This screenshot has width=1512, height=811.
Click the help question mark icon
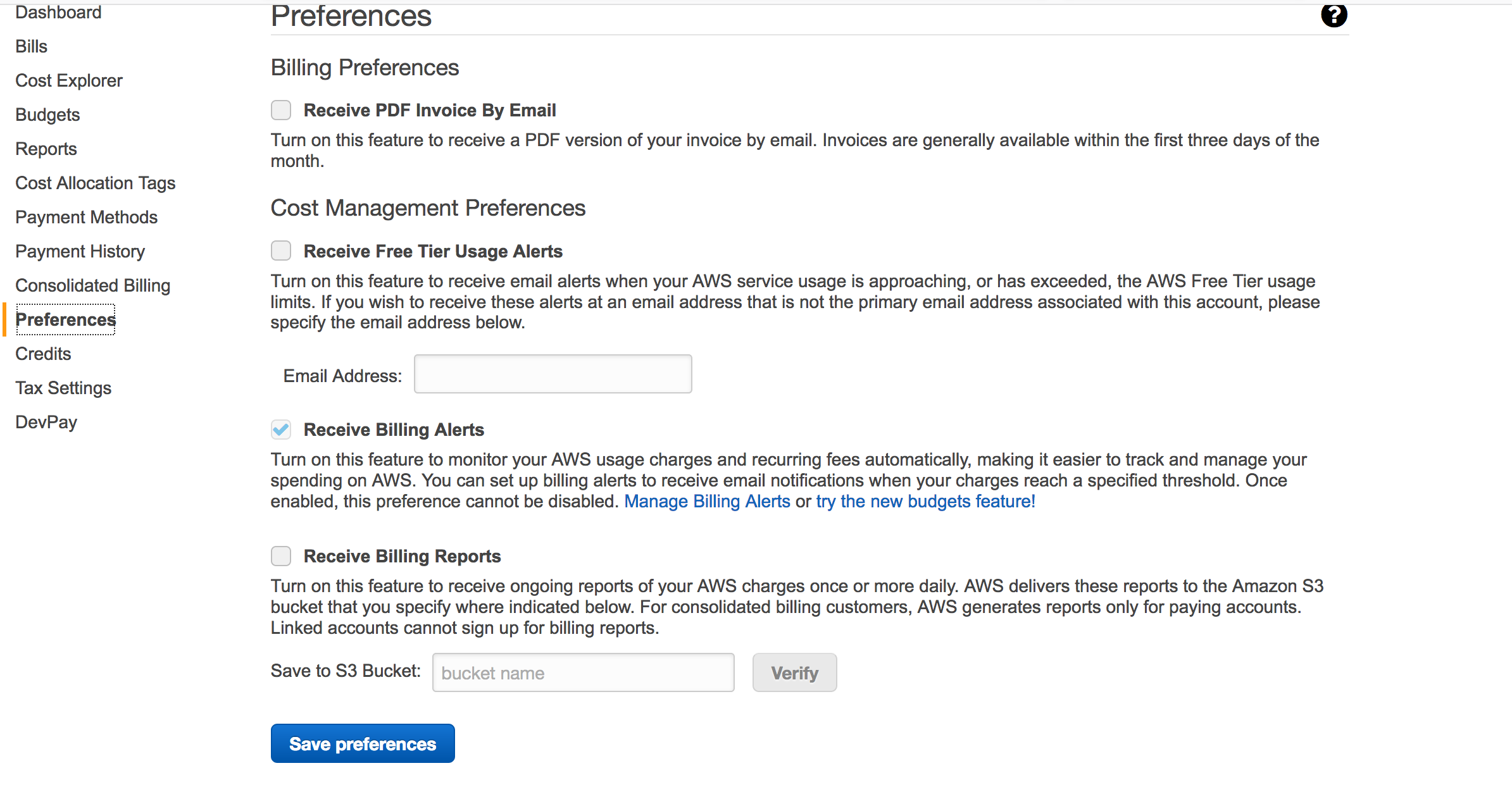click(1334, 15)
